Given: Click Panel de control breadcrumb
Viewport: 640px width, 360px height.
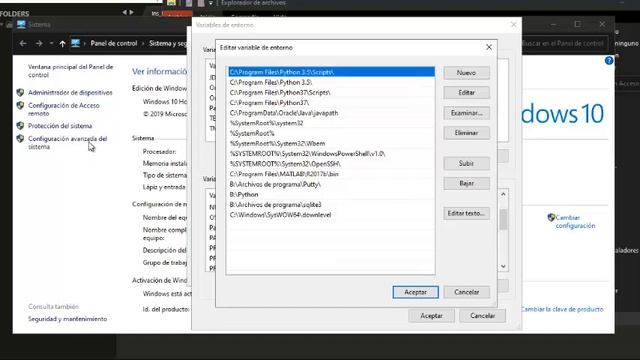Looking at the screenshot, I should [x=113, y=43].
